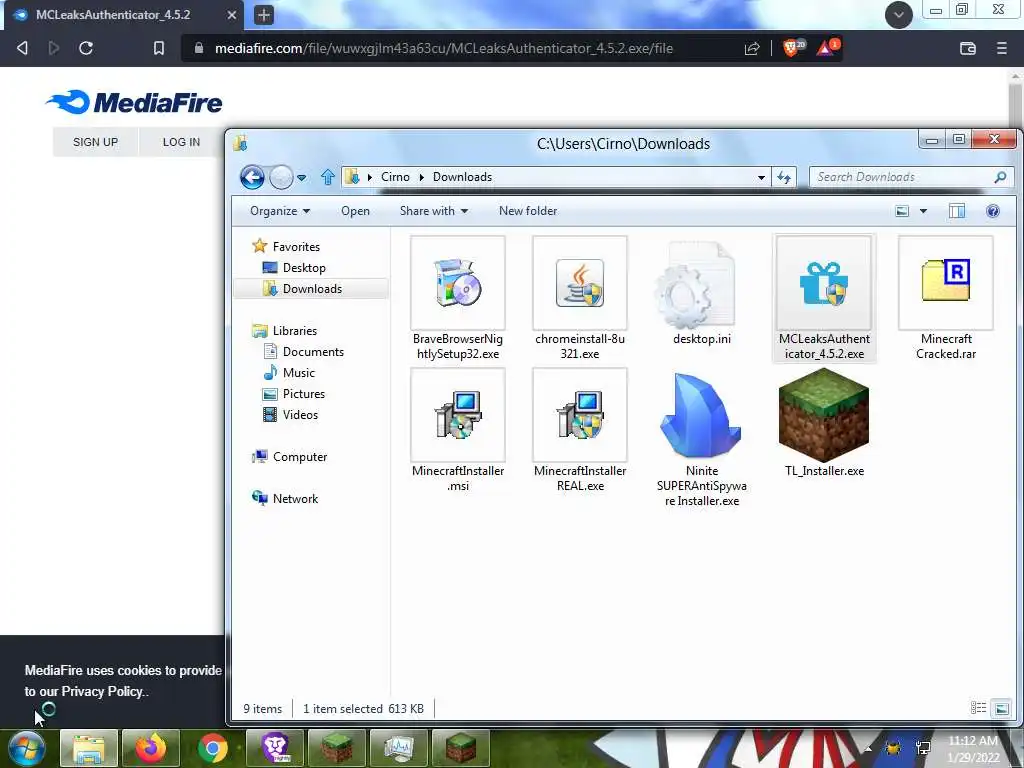
Task: Open Explorer help
Action: coord(993,211)
